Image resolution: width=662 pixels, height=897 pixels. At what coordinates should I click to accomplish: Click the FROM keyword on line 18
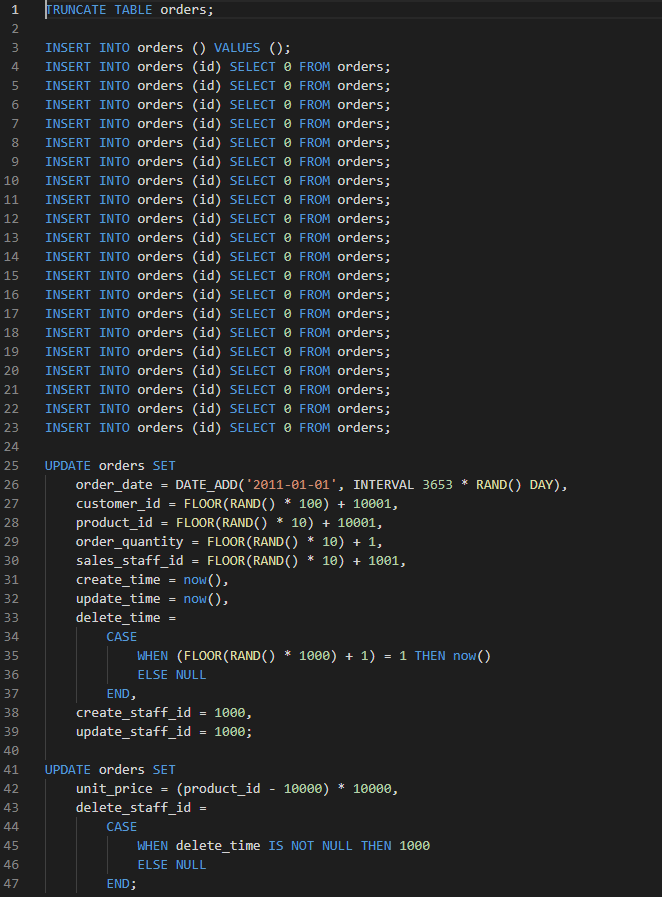pyautogui.click(x=314, y=332)
